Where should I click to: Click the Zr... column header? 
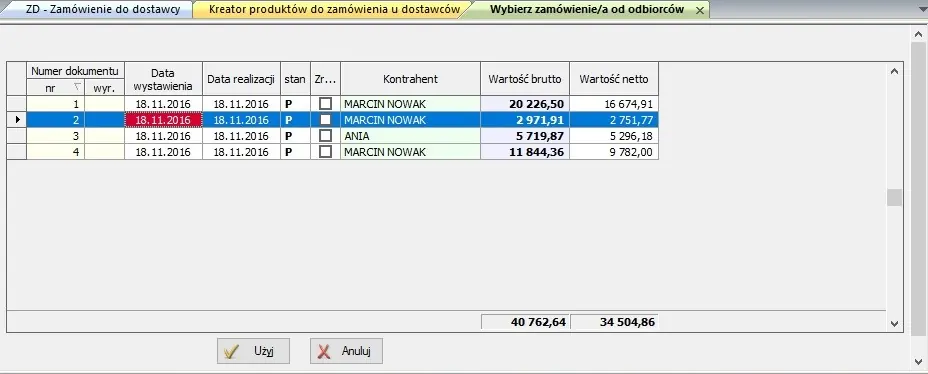pos(326,79)
